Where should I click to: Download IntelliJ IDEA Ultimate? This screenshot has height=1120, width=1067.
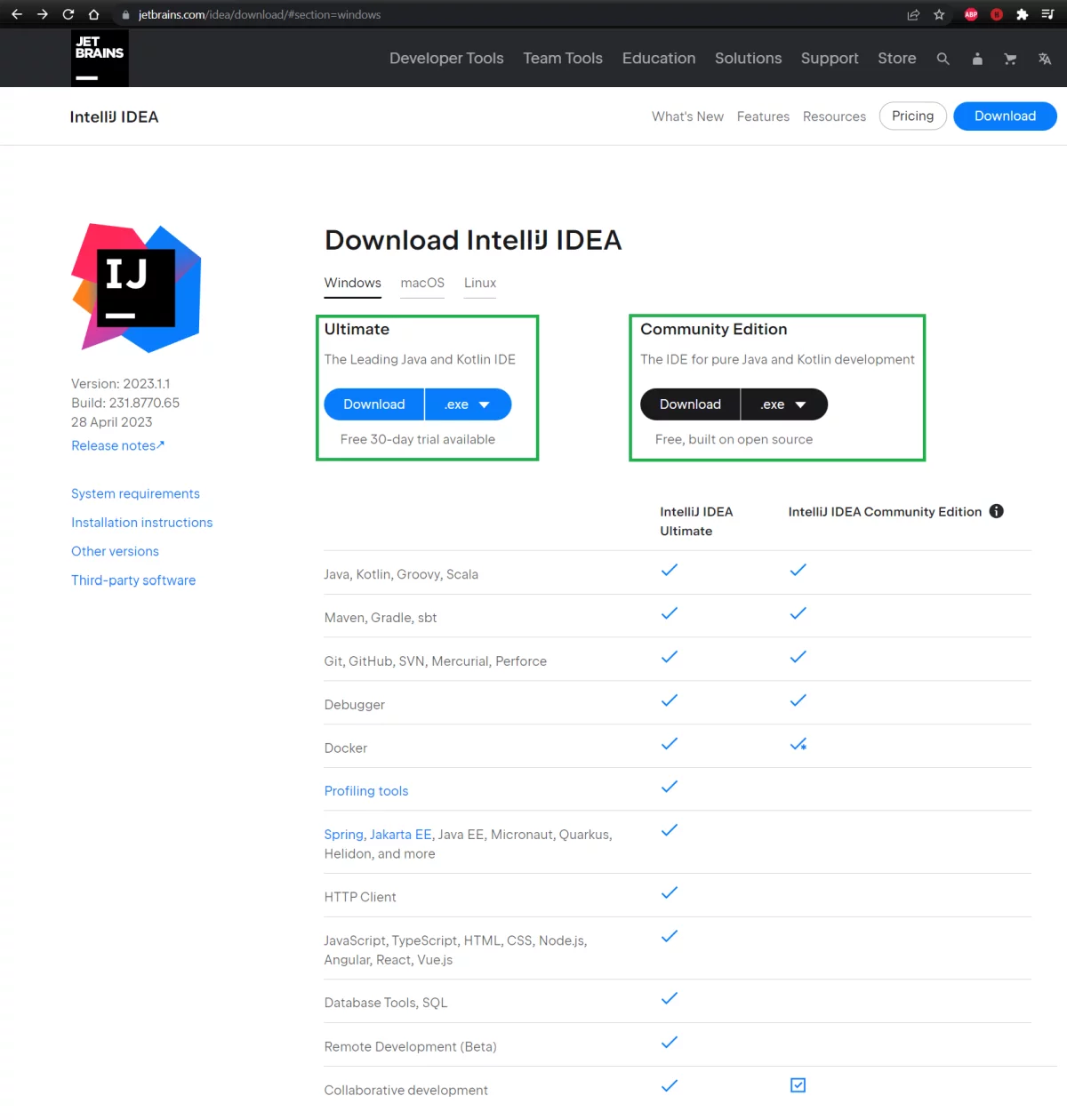click(x=374, y=404)
